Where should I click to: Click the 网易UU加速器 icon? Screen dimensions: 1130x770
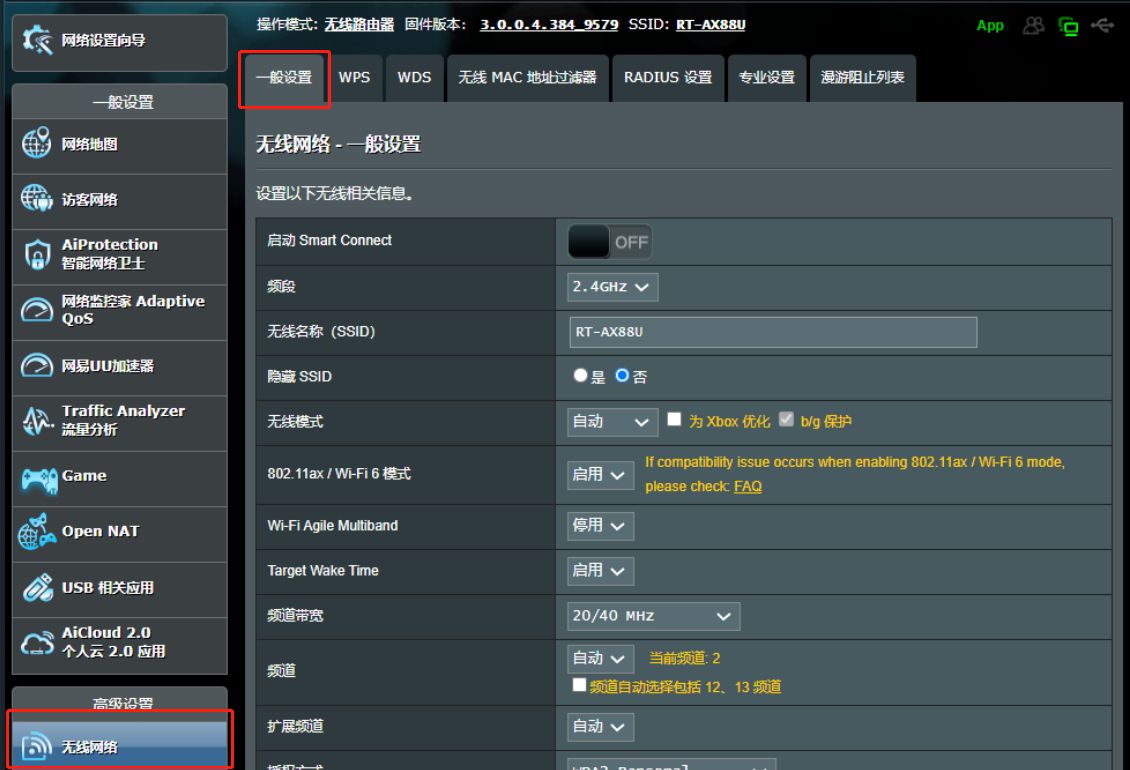pyautogui.click(x=37, y=366)
